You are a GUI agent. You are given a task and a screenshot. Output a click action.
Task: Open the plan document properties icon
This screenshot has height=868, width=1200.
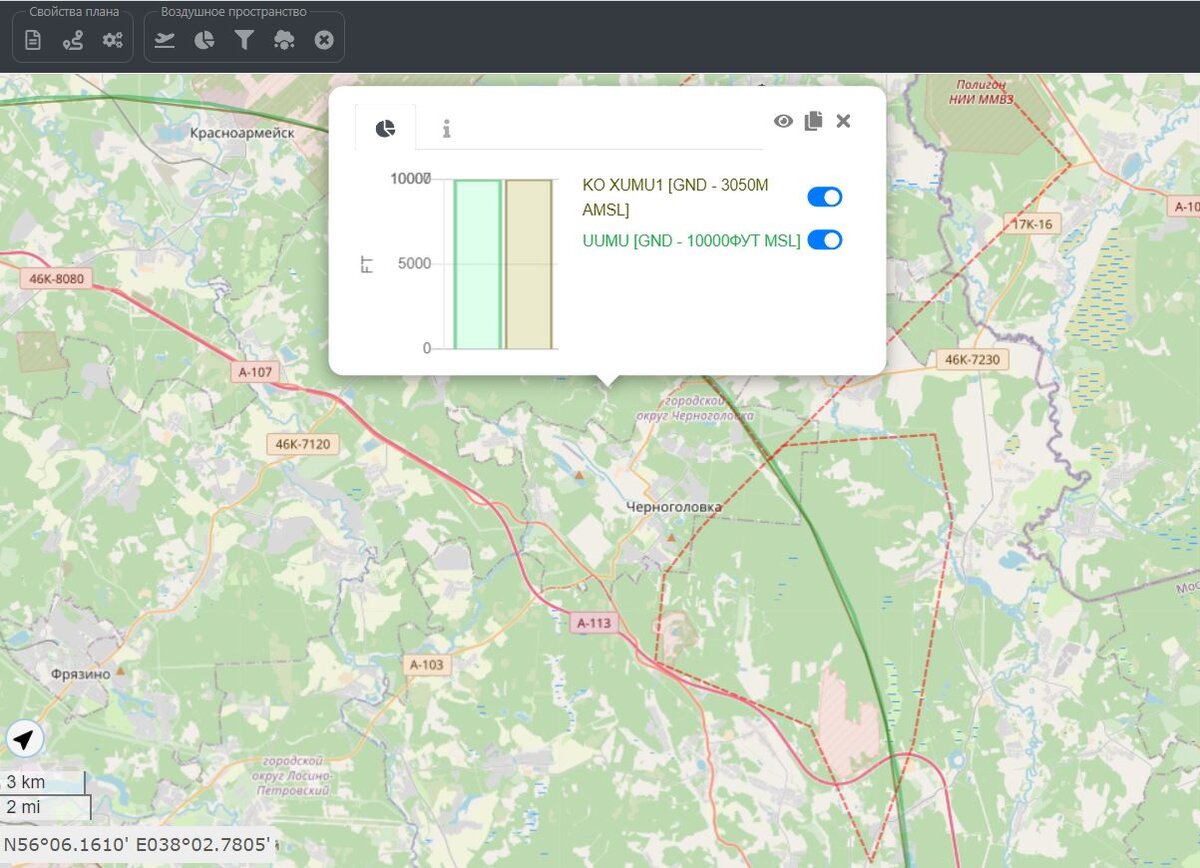point(33,40)
